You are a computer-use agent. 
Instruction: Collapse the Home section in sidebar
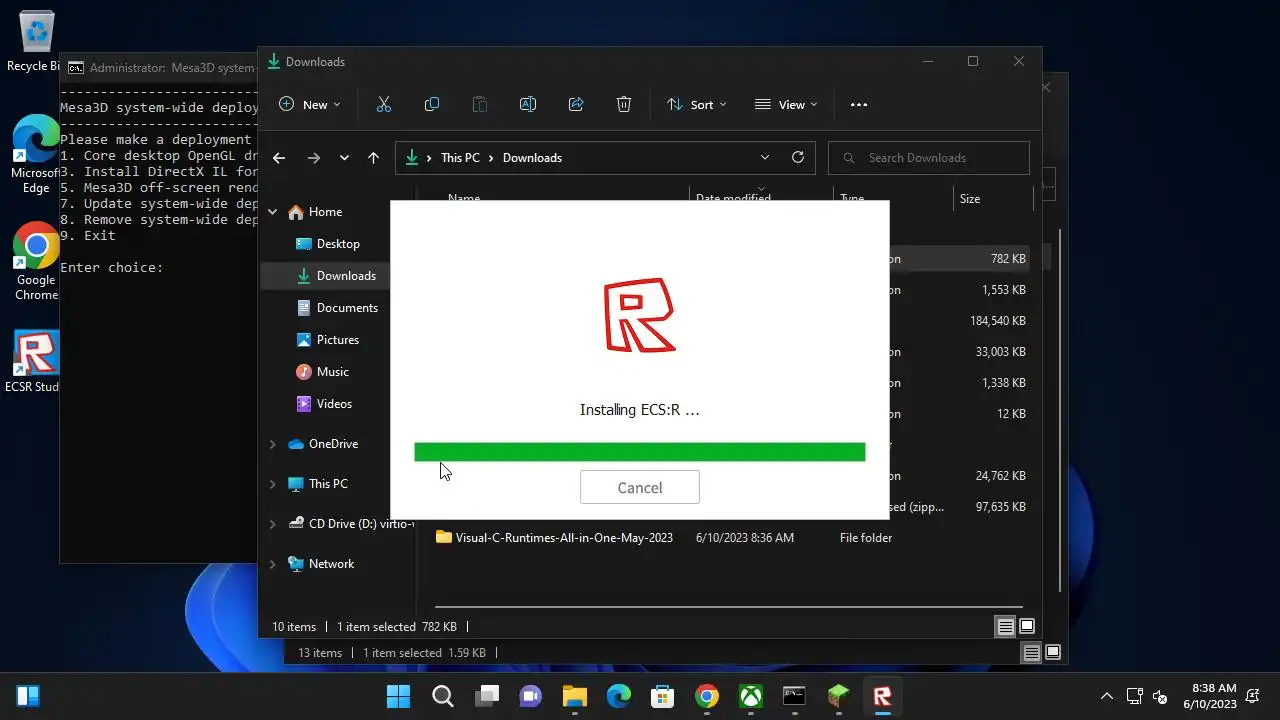pyautogui.click(x=272, y=212)
